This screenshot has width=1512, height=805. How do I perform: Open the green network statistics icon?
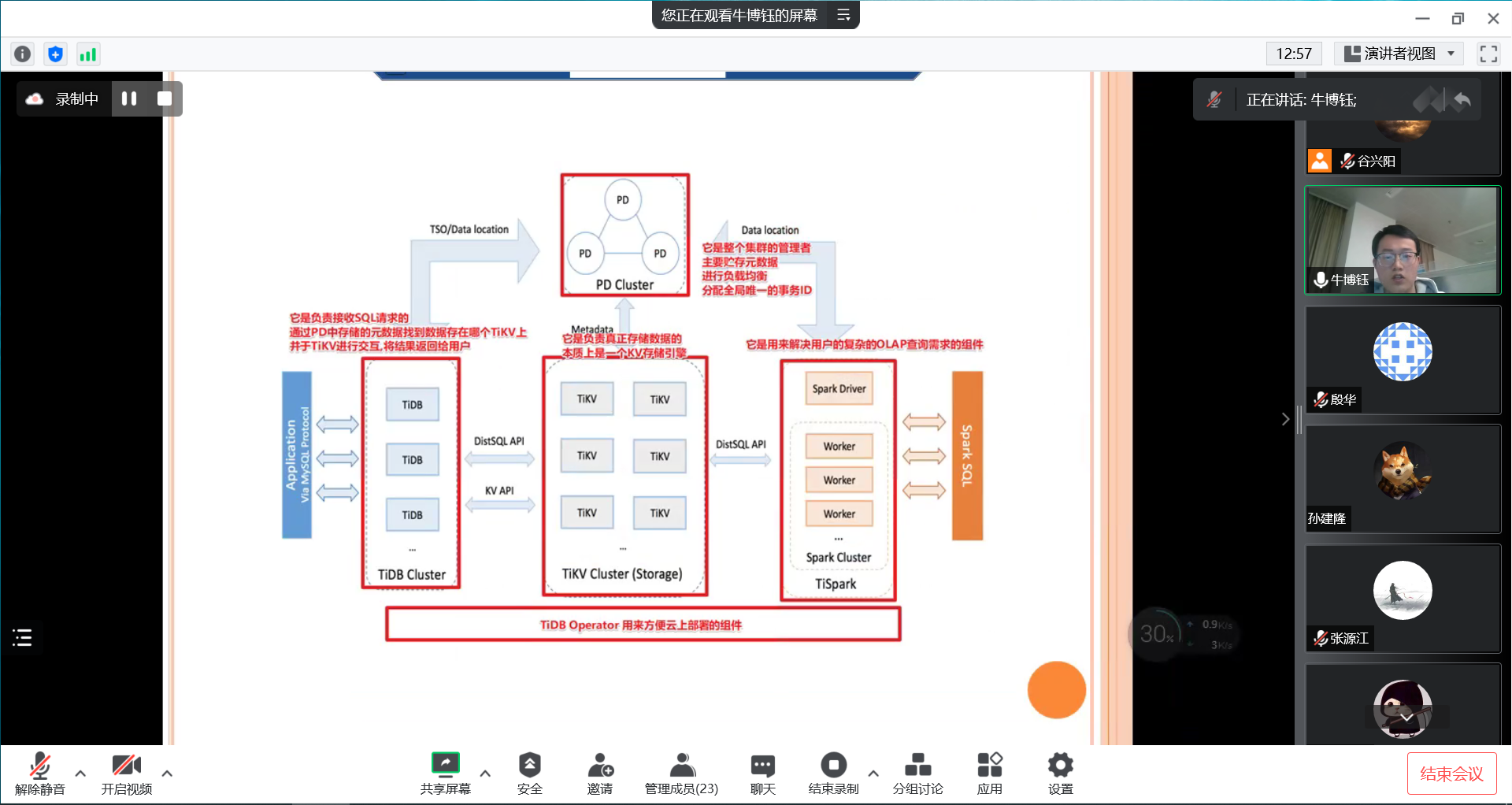pyautogui.click(x=87, y=54)
